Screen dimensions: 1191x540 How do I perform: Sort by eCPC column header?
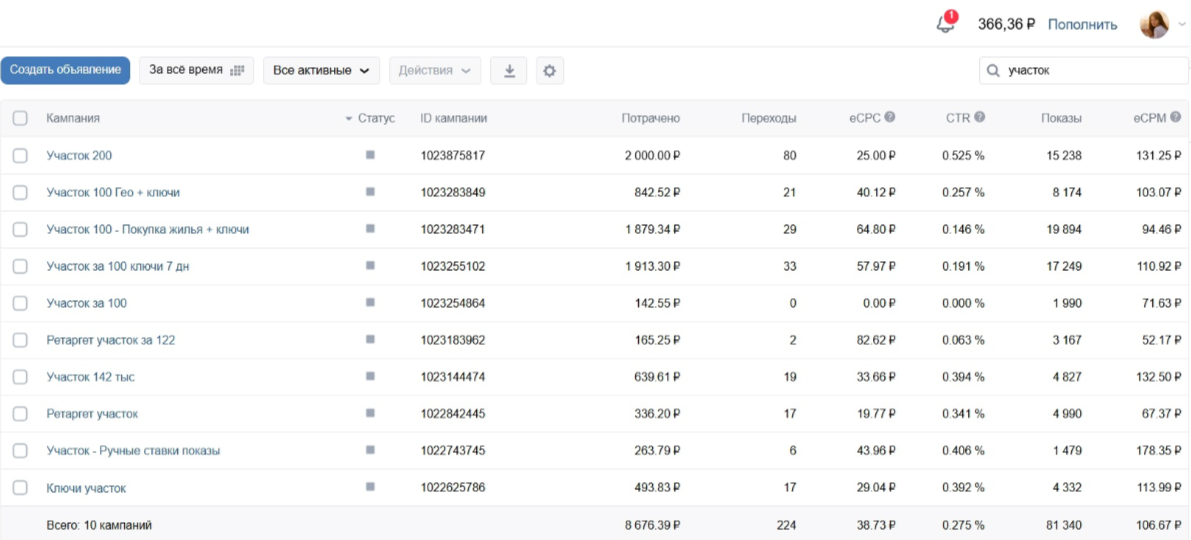pos(865,118)
